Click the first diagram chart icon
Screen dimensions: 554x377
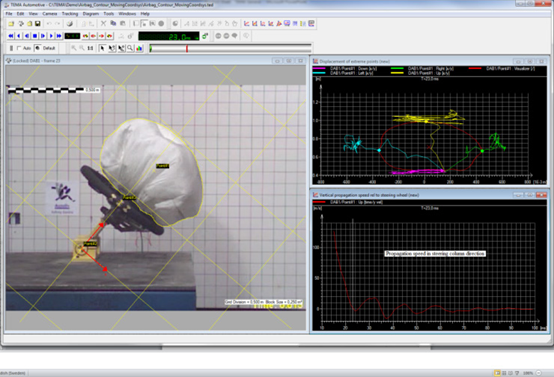[247, 24]
